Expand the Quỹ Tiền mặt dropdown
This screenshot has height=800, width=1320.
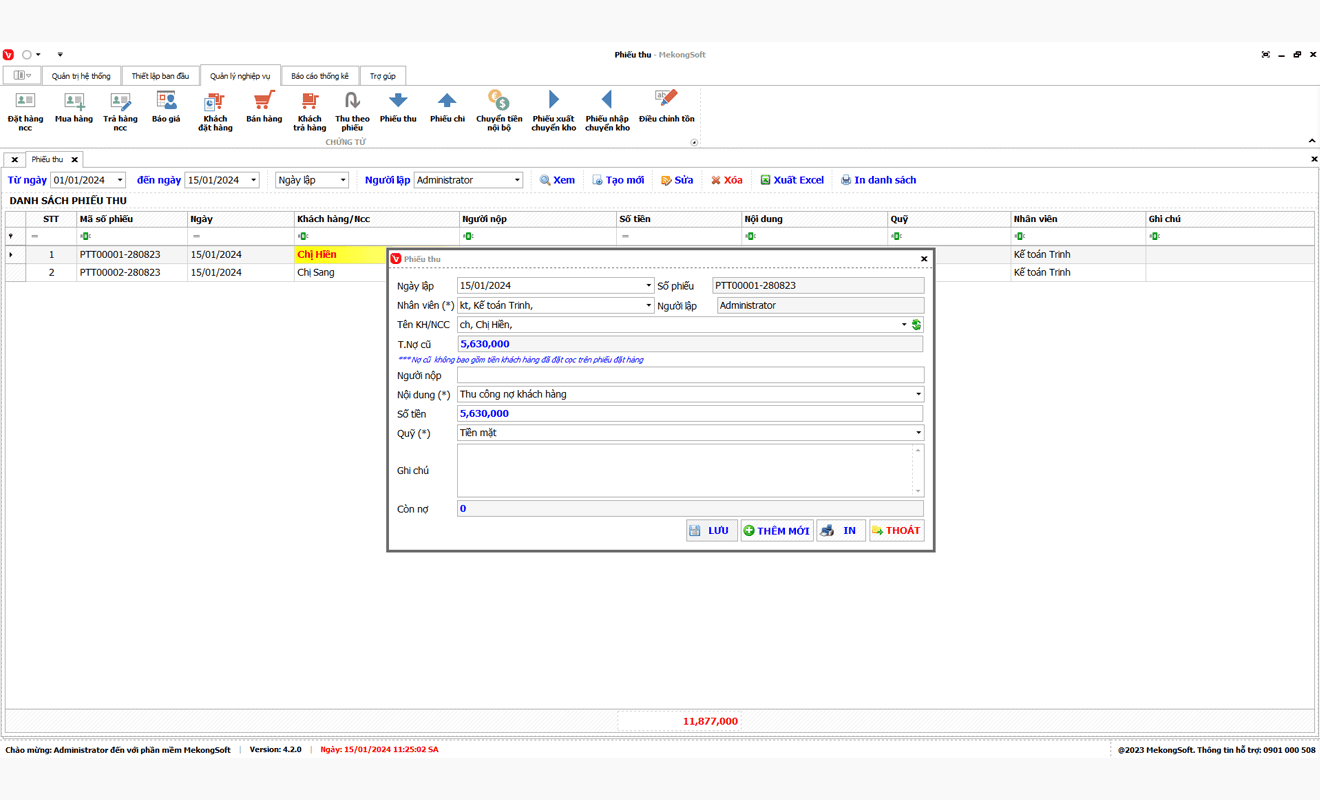(x=918, y=433)
